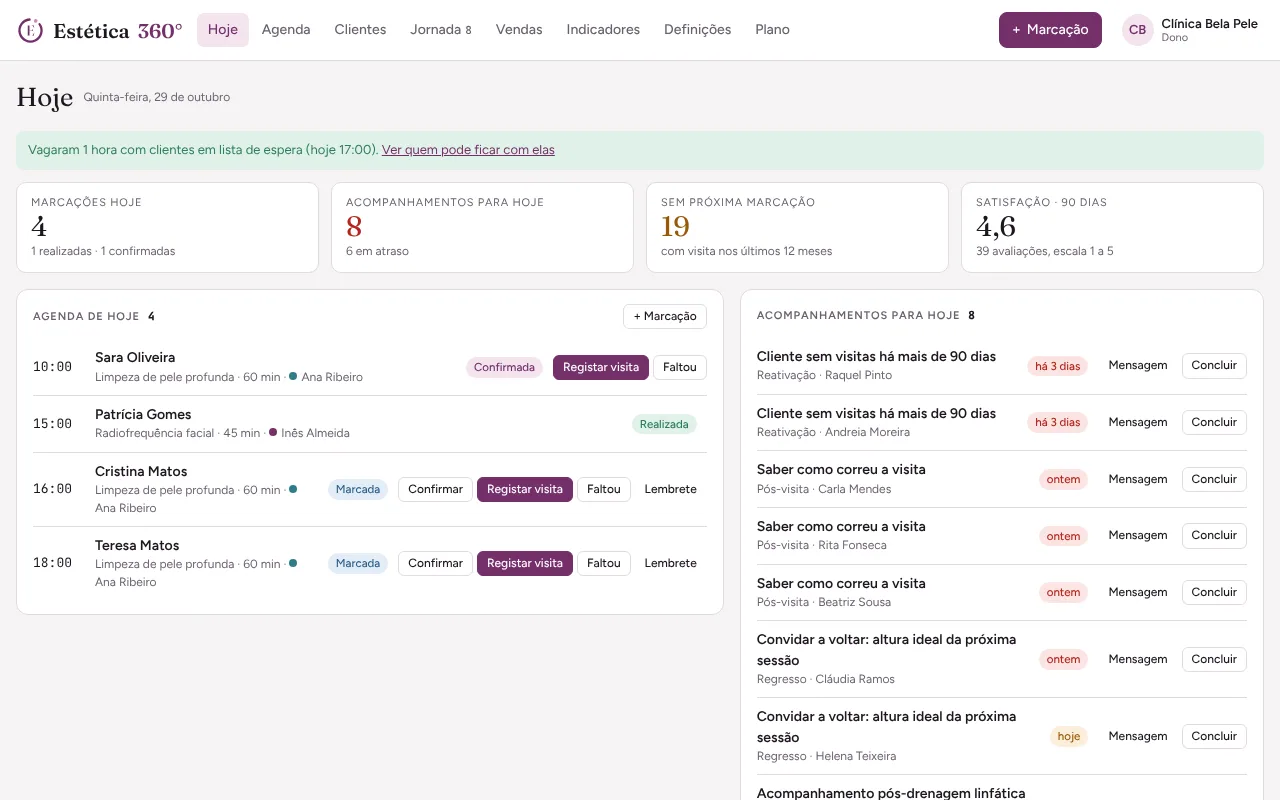The image size is (1280, 800).
Task: Open the Marcações hoje stat card
Action: click(x=168, y=227)
